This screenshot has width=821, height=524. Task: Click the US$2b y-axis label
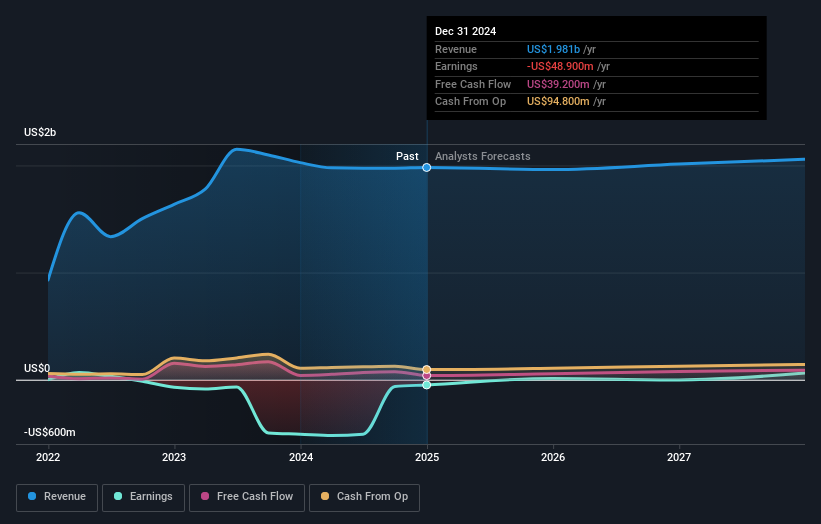pos(40,132)
